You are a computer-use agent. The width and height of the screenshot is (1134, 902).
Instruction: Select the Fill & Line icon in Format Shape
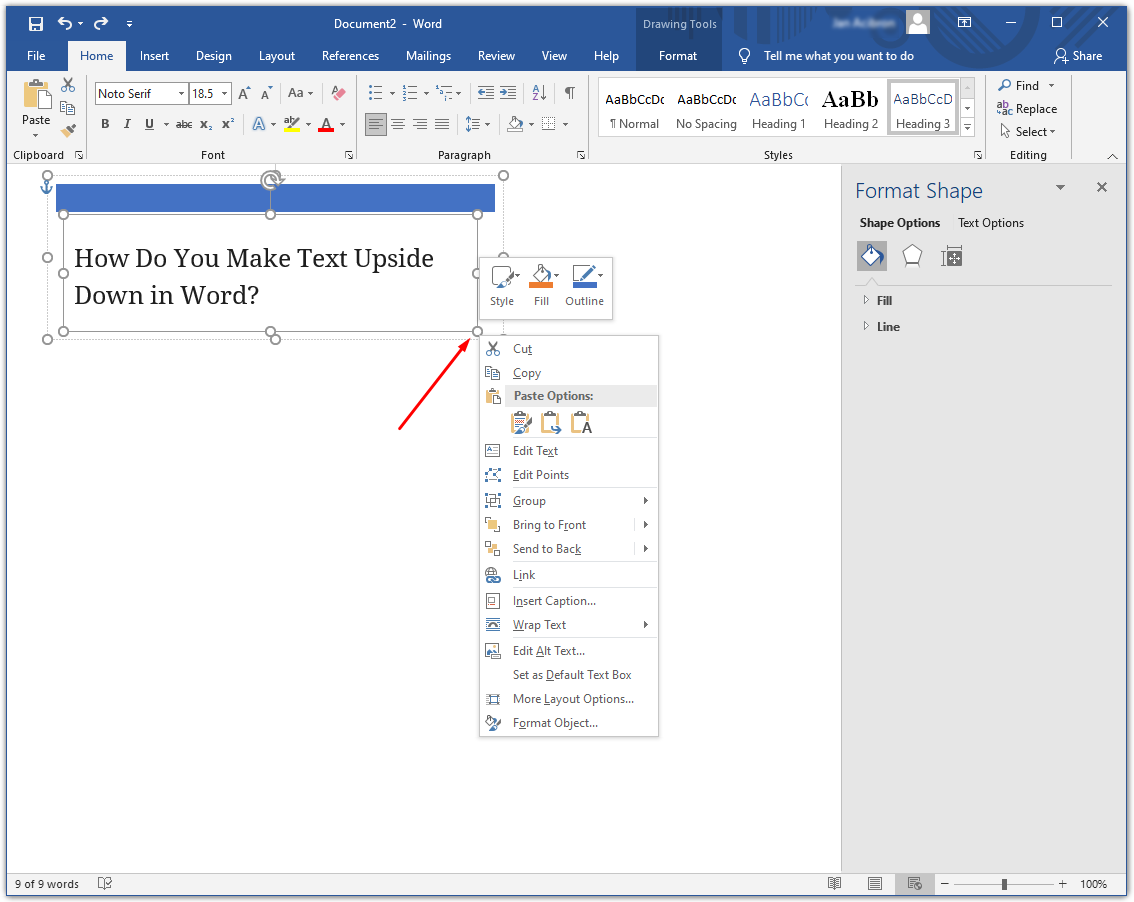(x=872, y=257)
